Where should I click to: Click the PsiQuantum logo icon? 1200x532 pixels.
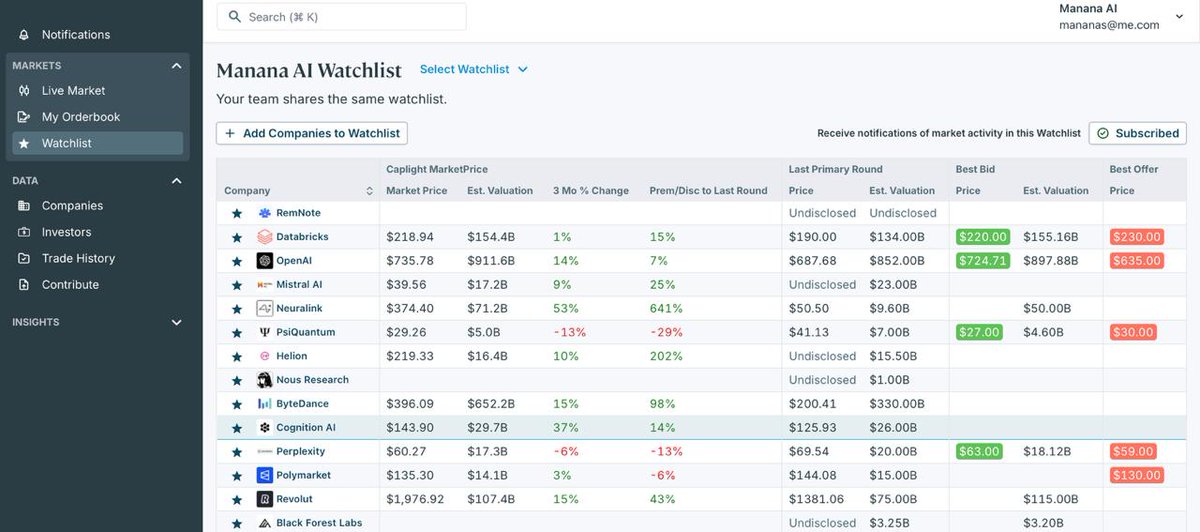pyautogui.click(x=265, y=332)
